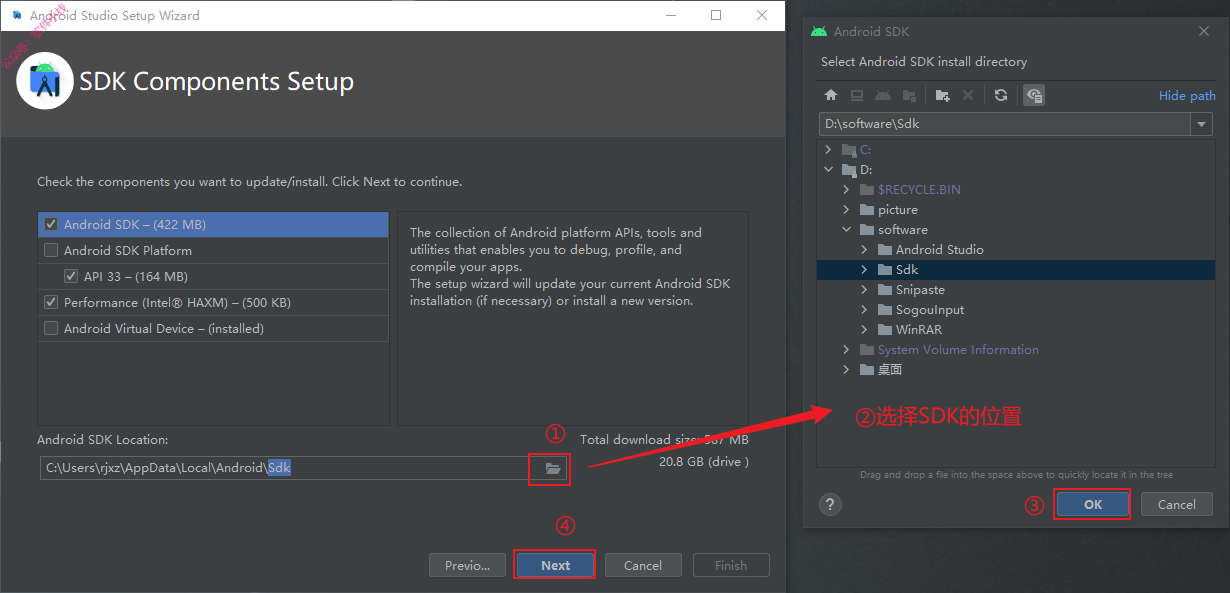Expand the System Volume Information folder
Screen dimensions: 1230x593
coord(846,350)
